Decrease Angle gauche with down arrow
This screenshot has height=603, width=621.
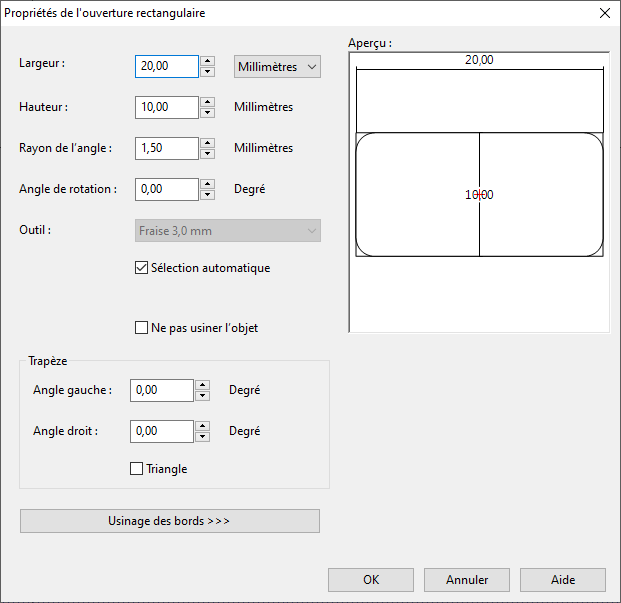pyautogui.click(x=202, y=396)
